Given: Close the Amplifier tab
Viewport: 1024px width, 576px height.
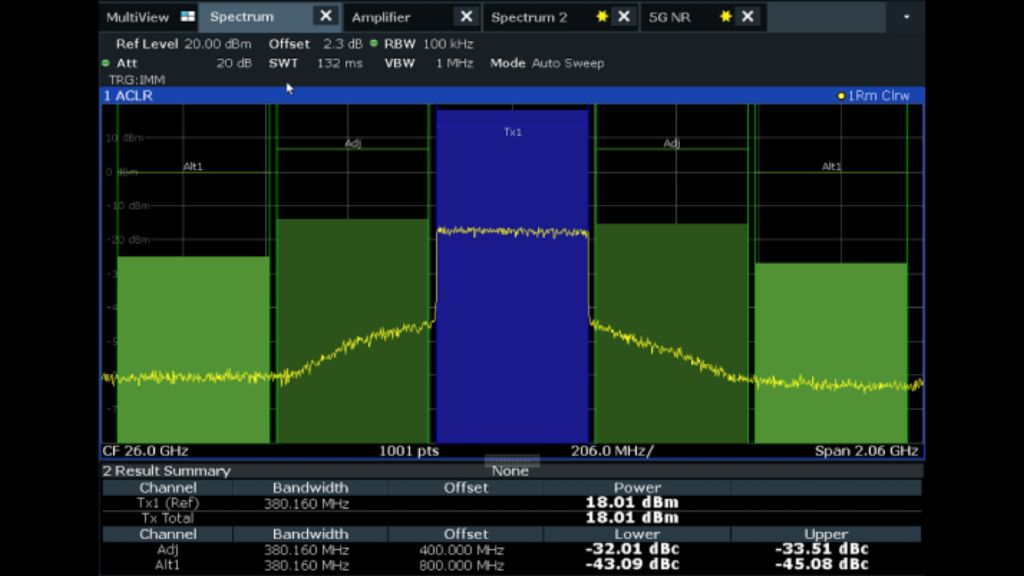Looking at the screenshot, I should tap(465, 16).
